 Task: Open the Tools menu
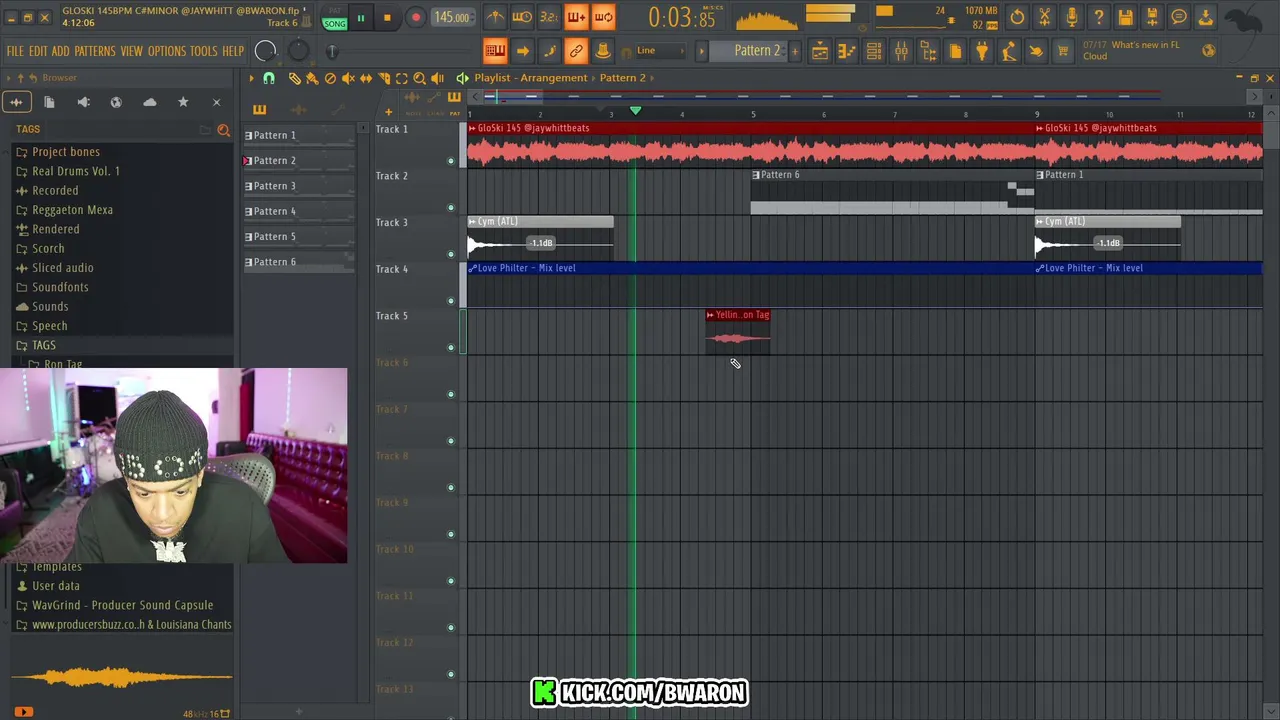[x=204, y=51]
